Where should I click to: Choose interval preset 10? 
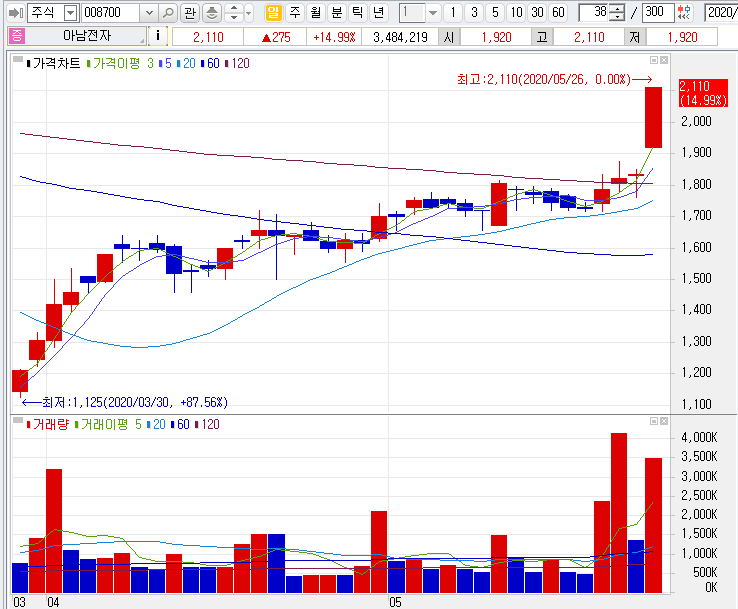(x=516, y=13)
